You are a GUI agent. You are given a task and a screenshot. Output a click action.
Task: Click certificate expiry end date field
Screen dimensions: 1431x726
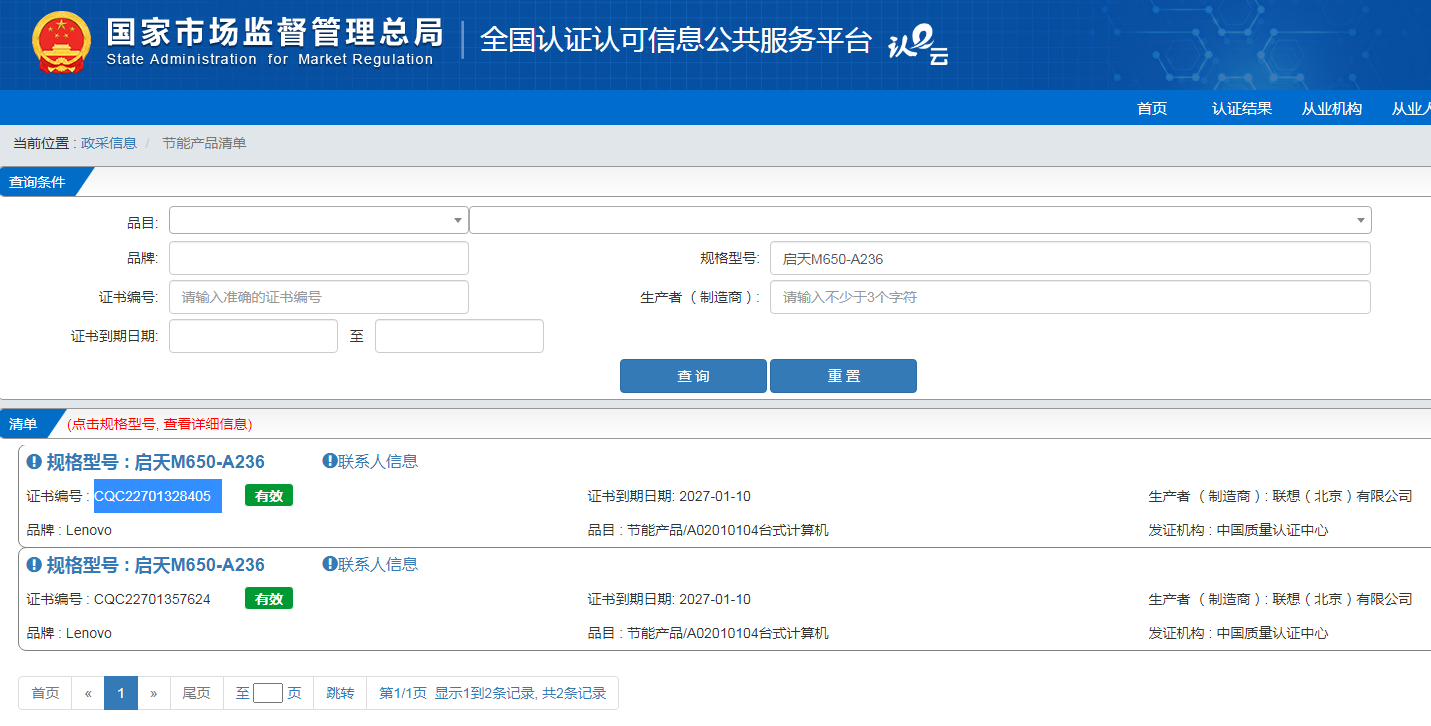[459, 336]
